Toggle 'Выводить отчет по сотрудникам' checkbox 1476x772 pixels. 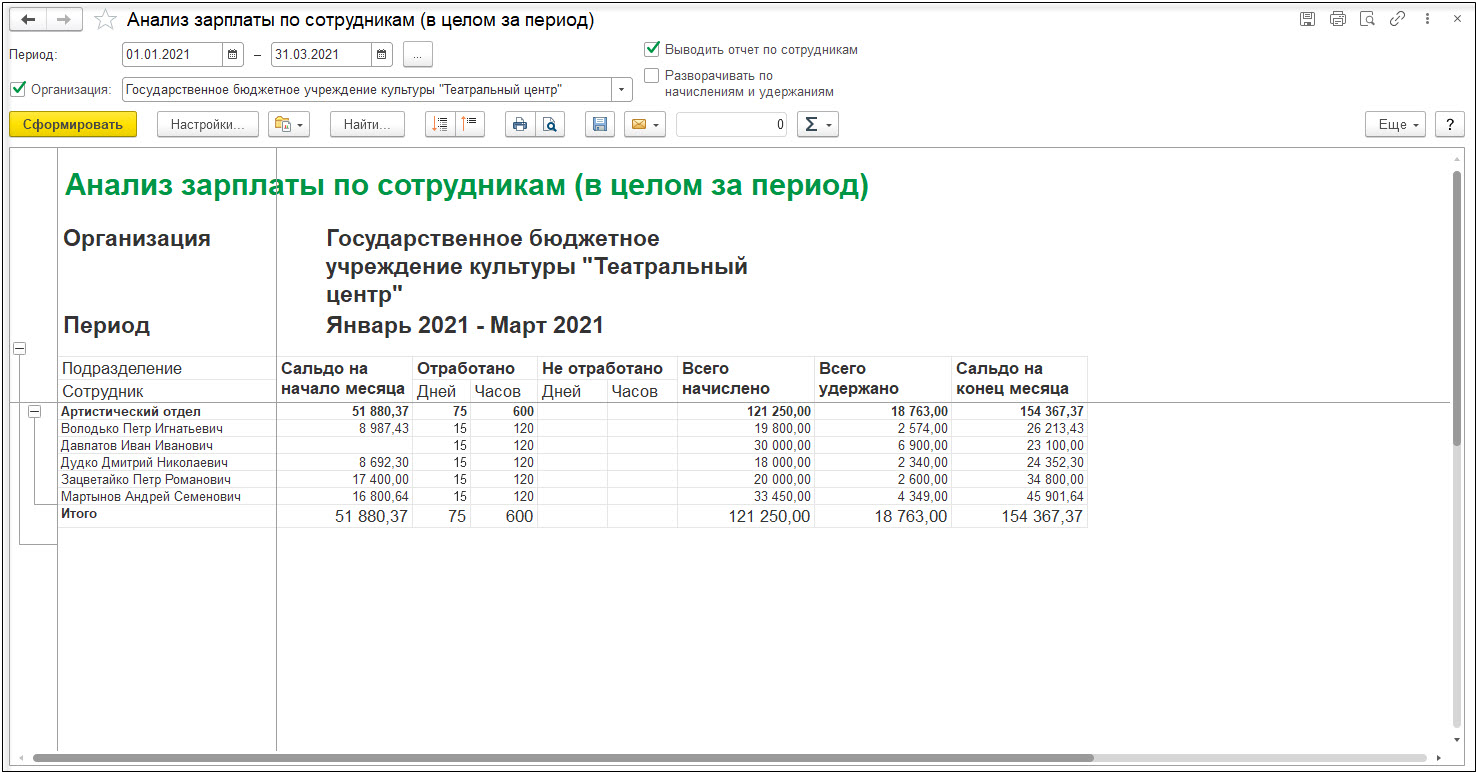tap(652, 49)
